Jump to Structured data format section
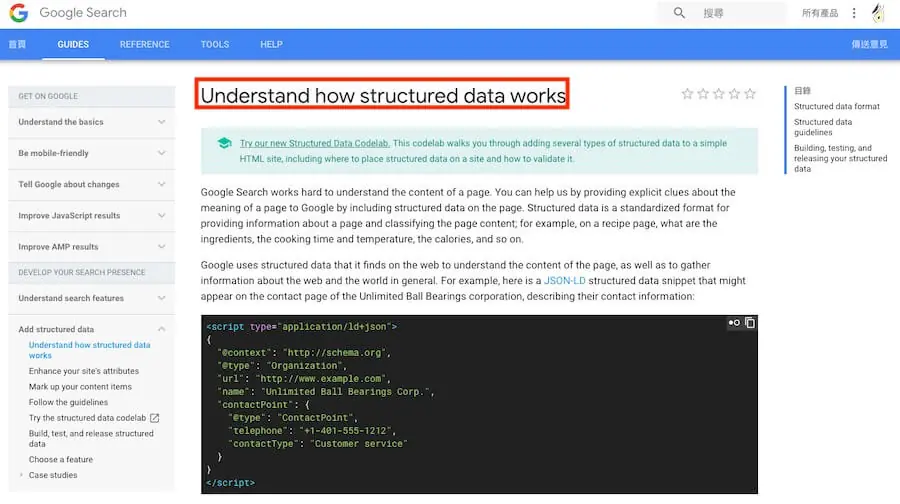Viewport: 900px width, 504px height. 836,106
